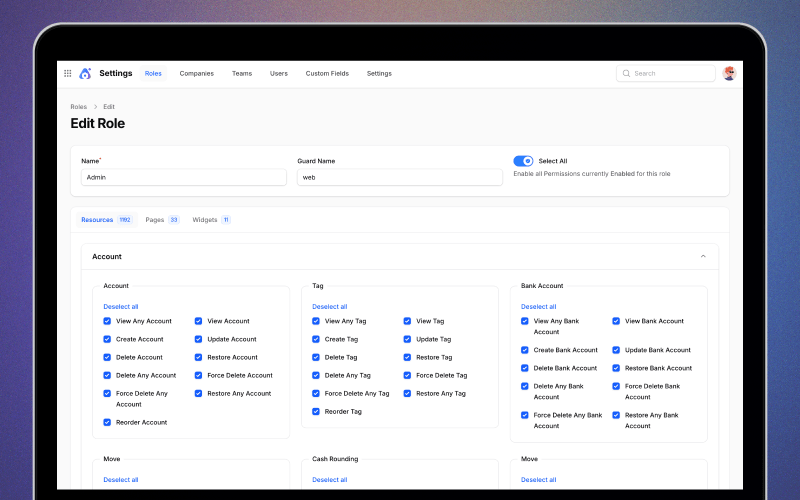Screen dimensions: 800x500
Task: Uncheck Update Bank Account checkbox
Action: (x=616, y=350)
